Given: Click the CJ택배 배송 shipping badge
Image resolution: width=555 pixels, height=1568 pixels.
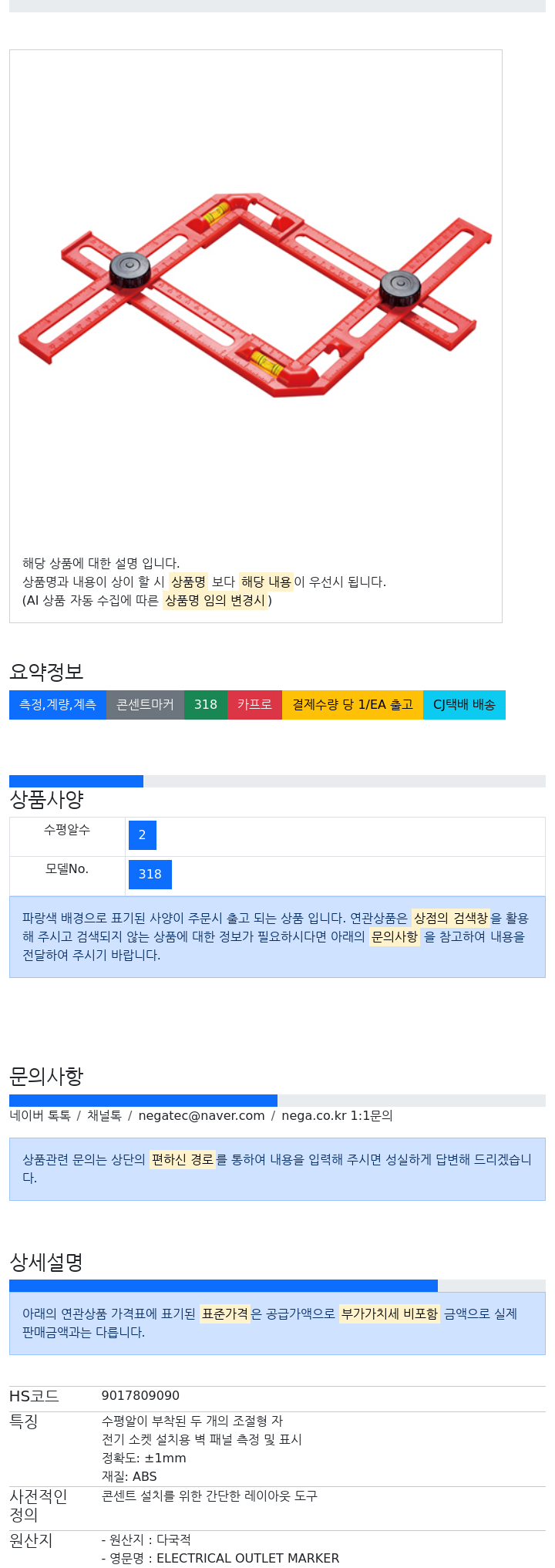Looking at the screenshot, I should click(x=464, y=705).
